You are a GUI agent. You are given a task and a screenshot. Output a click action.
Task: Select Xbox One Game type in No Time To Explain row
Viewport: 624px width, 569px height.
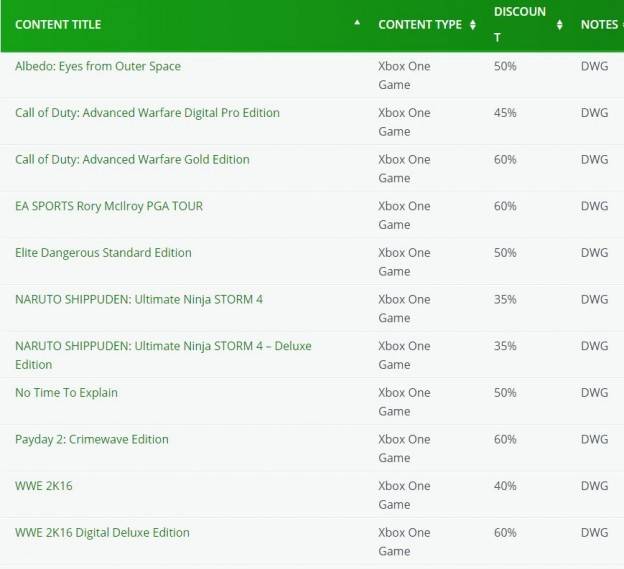(x=404, y=402)
